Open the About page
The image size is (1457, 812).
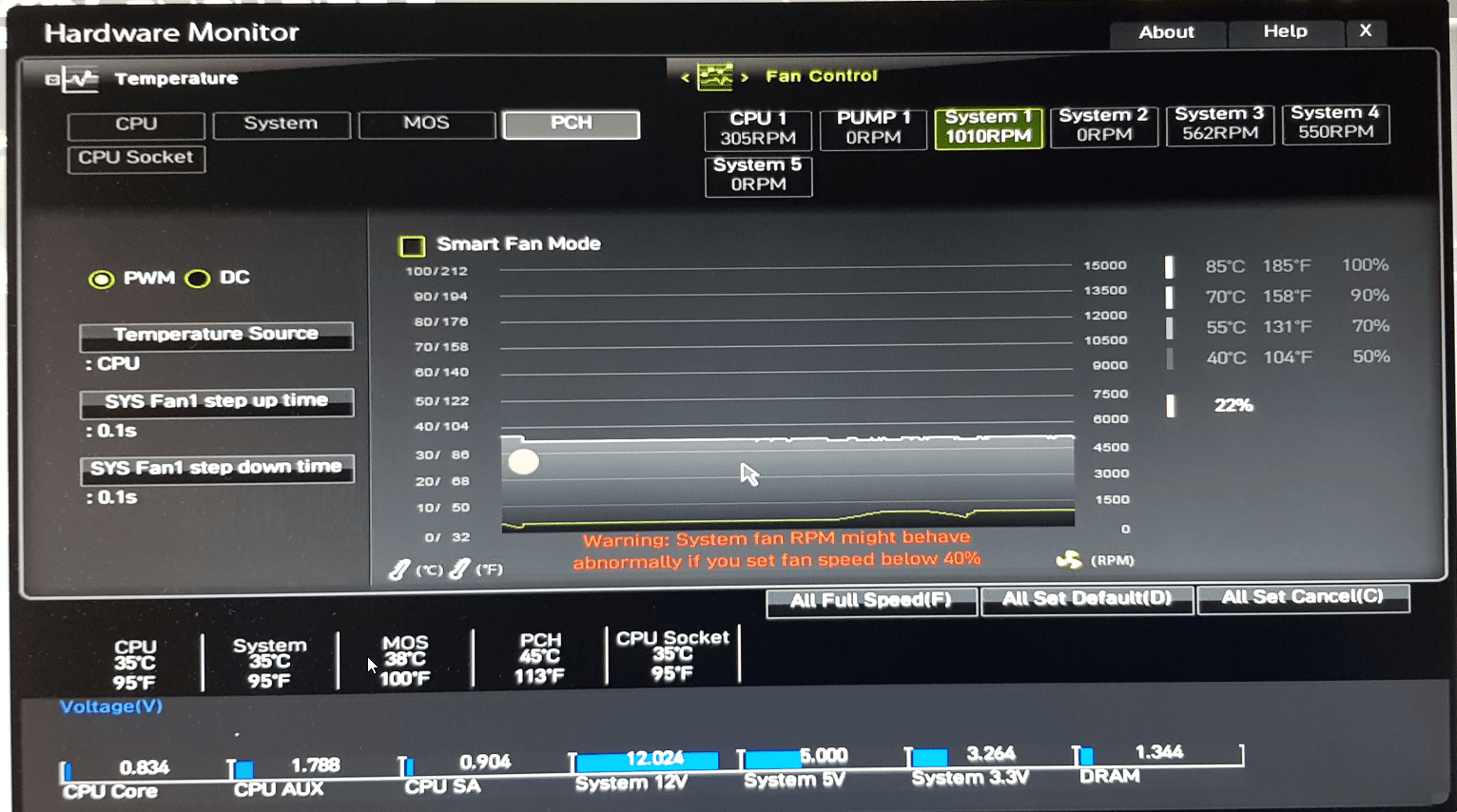1167,33
